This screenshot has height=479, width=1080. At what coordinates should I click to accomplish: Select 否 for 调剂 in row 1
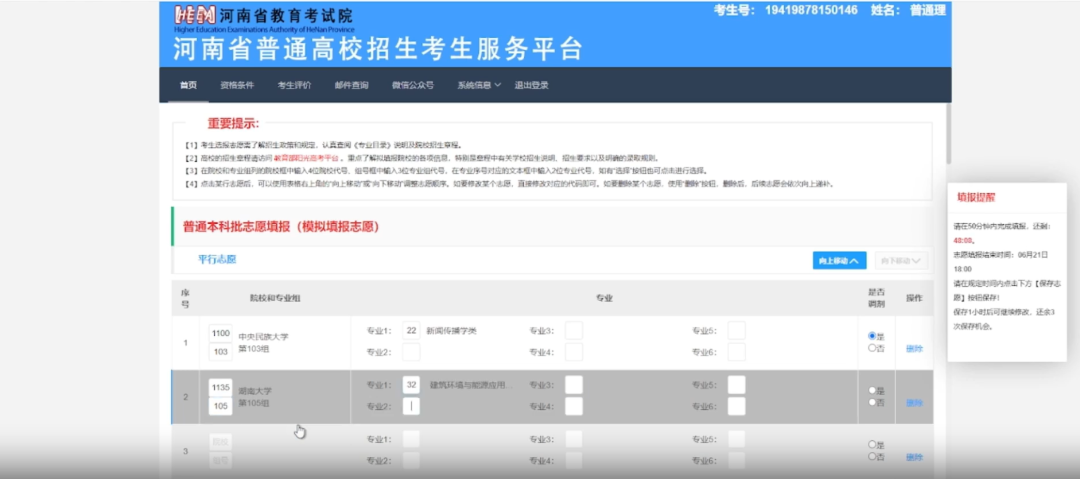(x=872, y=348)
